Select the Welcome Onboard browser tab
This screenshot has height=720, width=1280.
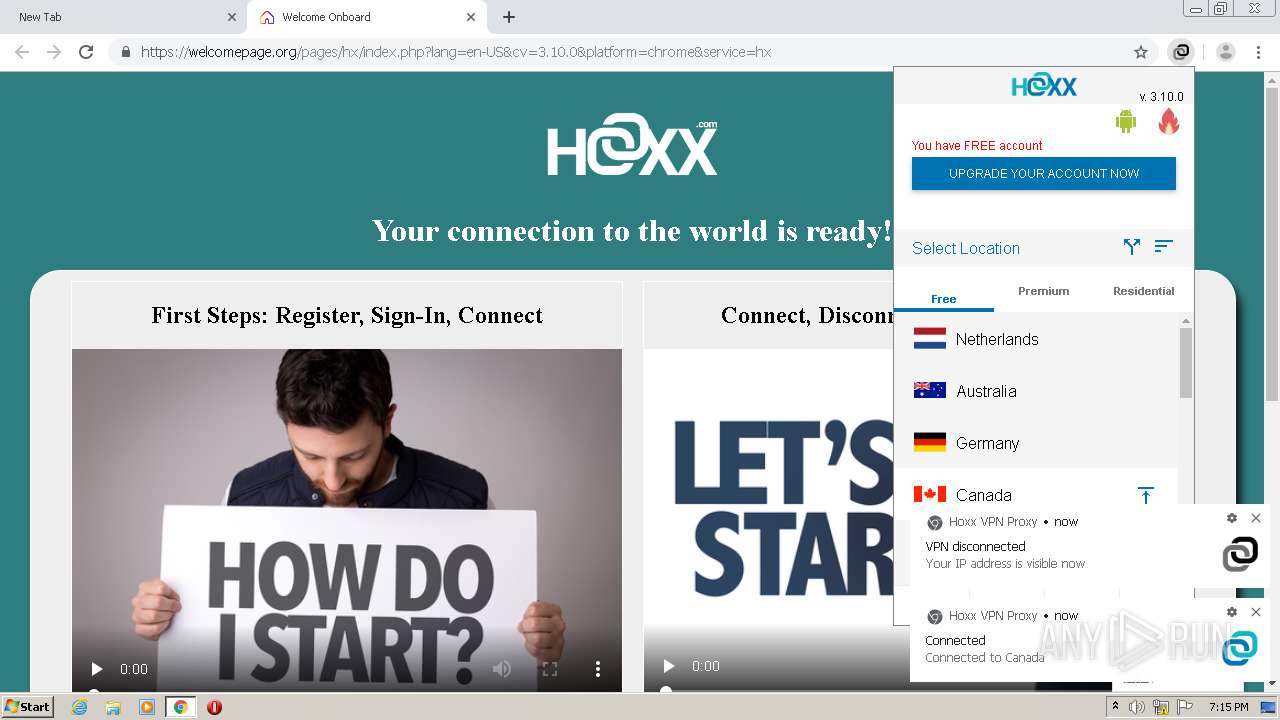[x=365, y=17]
